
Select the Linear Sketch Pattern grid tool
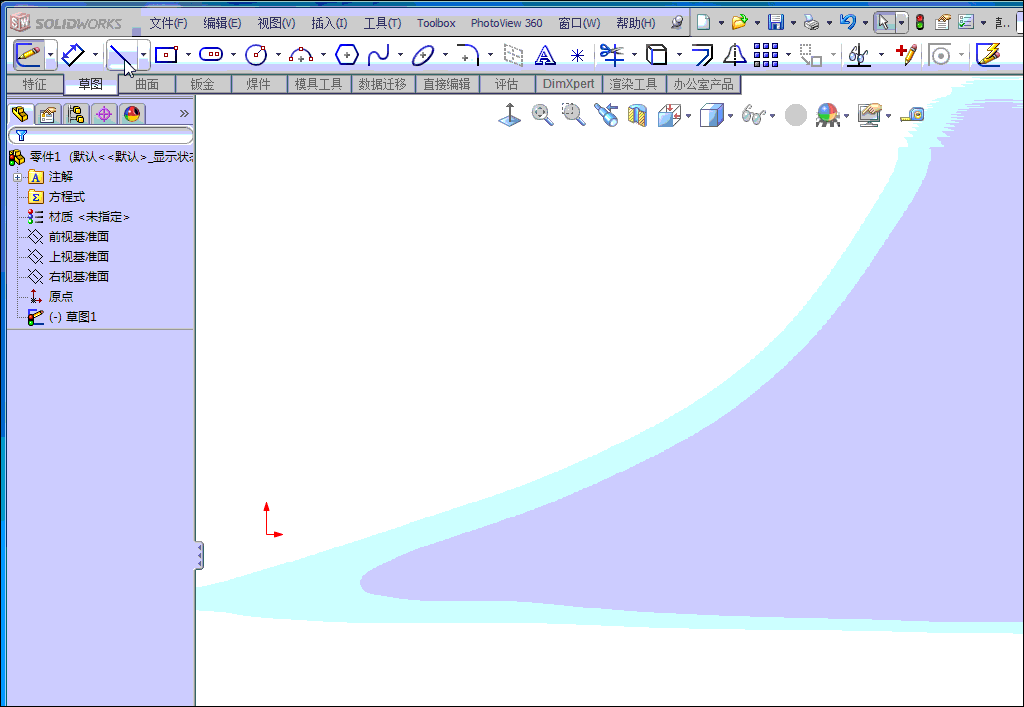click(x=765, y=55)
